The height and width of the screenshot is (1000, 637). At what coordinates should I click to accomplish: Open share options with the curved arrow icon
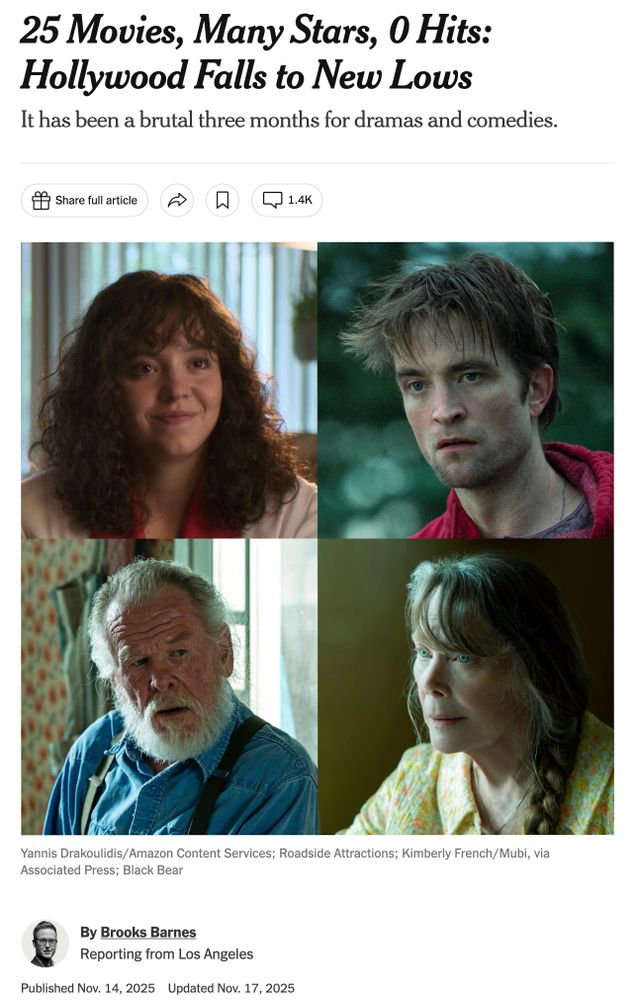coord(177,200)
